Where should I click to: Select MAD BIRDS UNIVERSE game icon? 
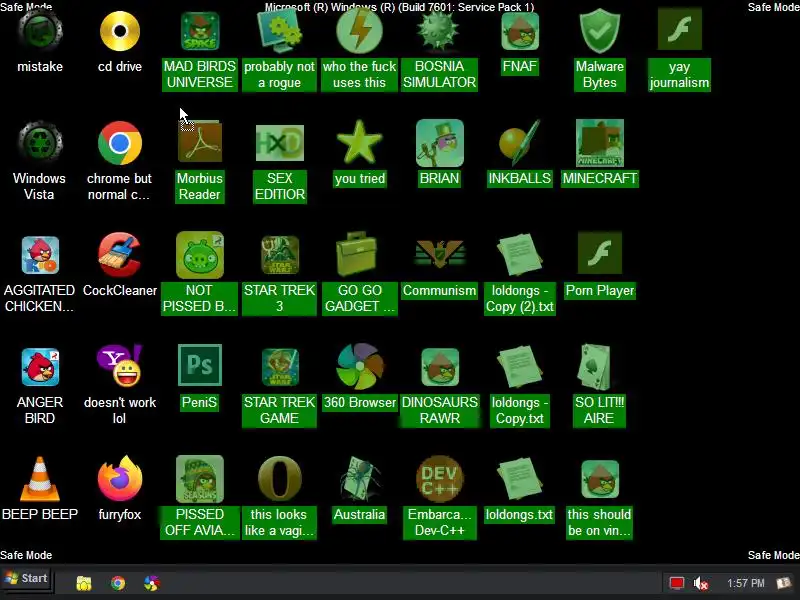pos(200,32)
